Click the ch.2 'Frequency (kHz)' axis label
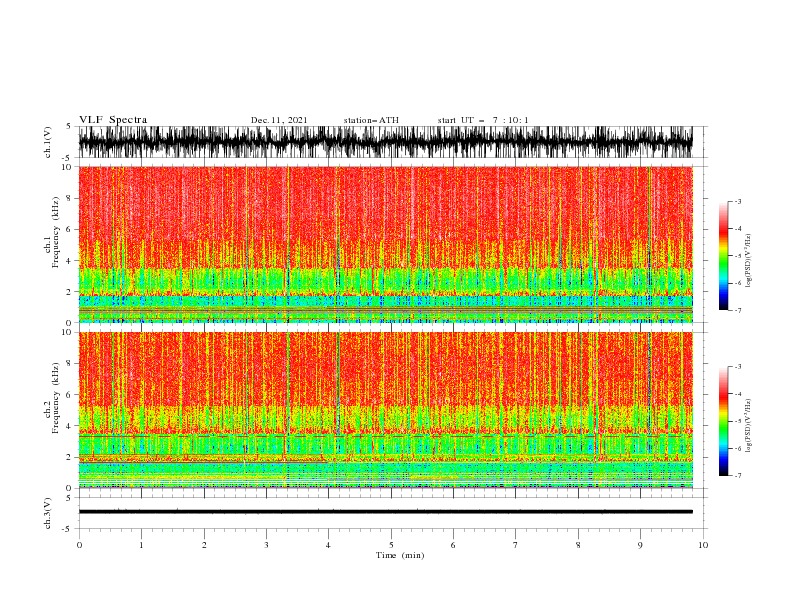Screen dimensions: 792x612 click(x=56, y=398)
